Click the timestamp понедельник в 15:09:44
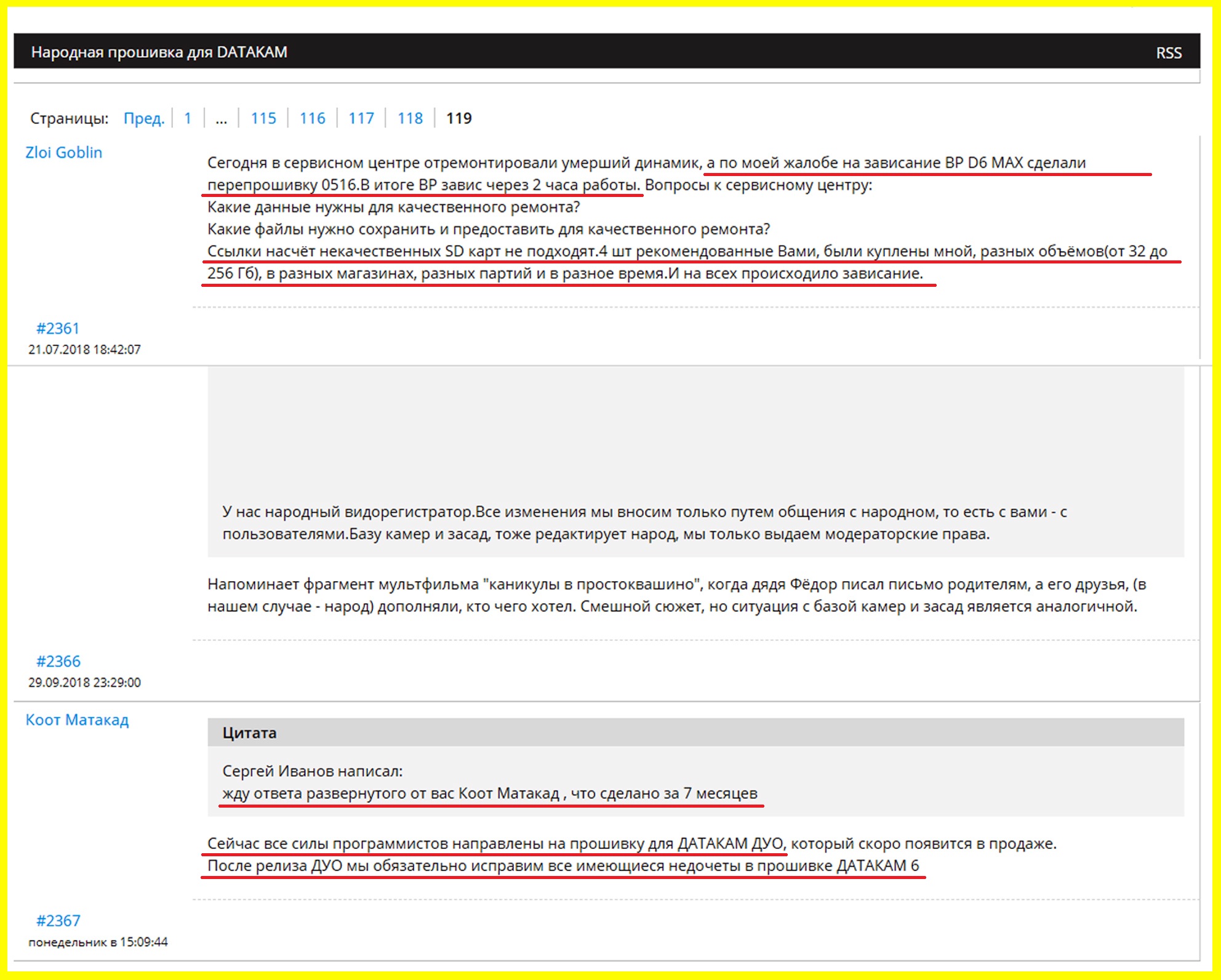Viewport: 1221px width, 980px height. tap(98, 942)
